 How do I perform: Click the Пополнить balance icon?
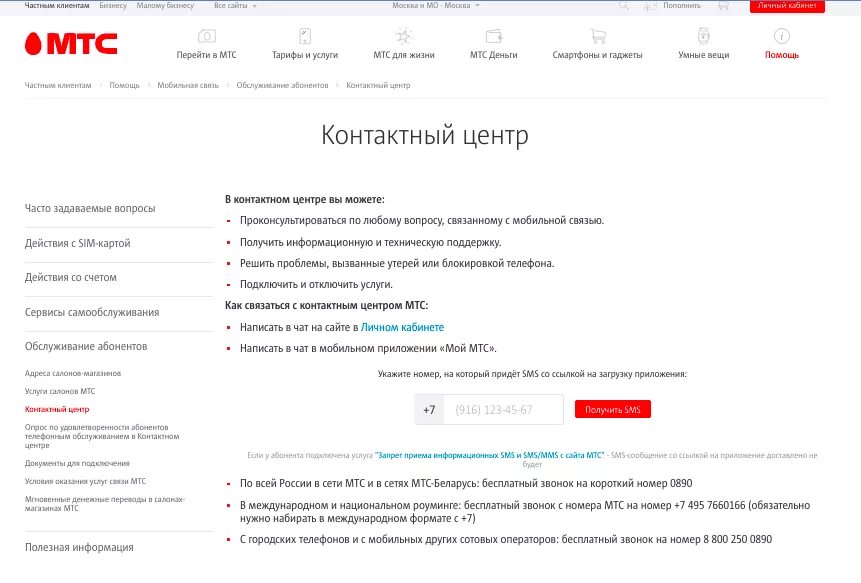tap(650, 6)
